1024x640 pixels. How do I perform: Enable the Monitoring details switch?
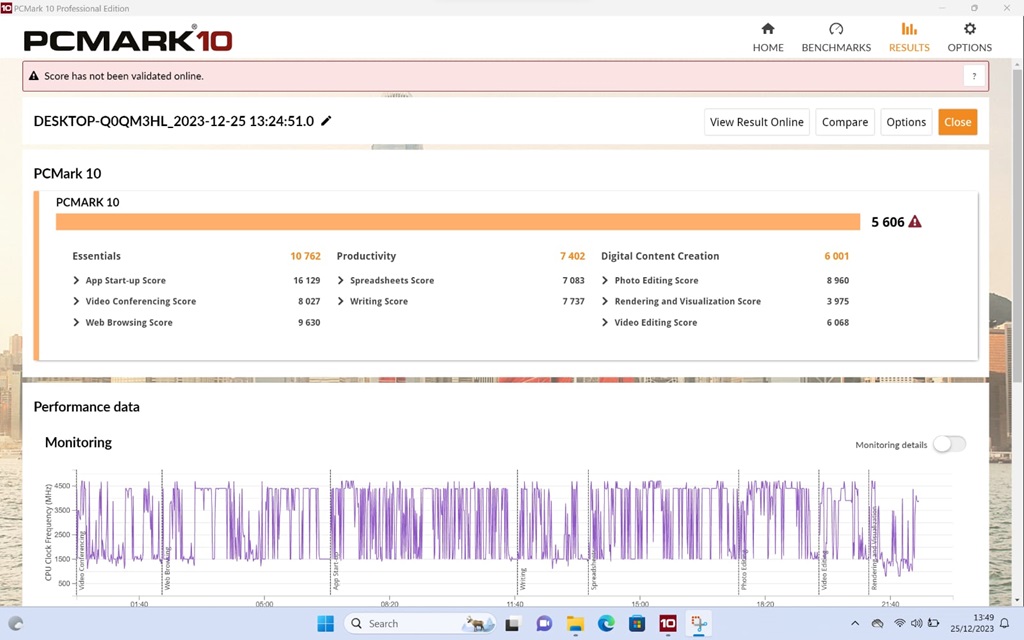tap(949, 444)
